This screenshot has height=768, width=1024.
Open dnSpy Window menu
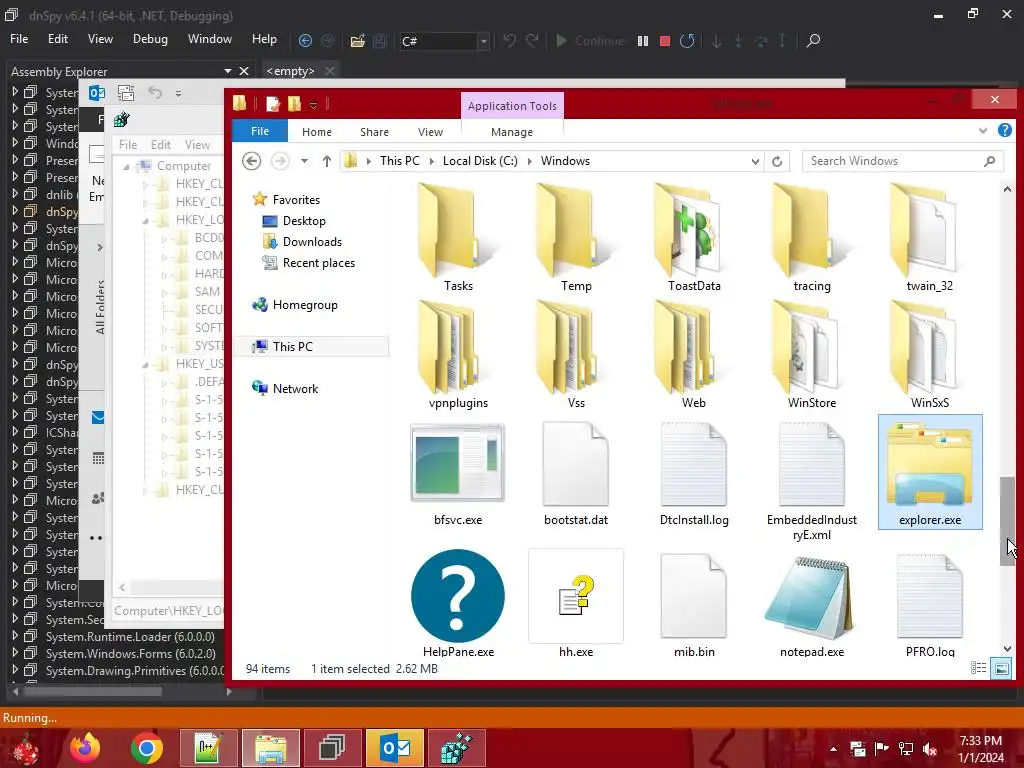coord(210,39)
